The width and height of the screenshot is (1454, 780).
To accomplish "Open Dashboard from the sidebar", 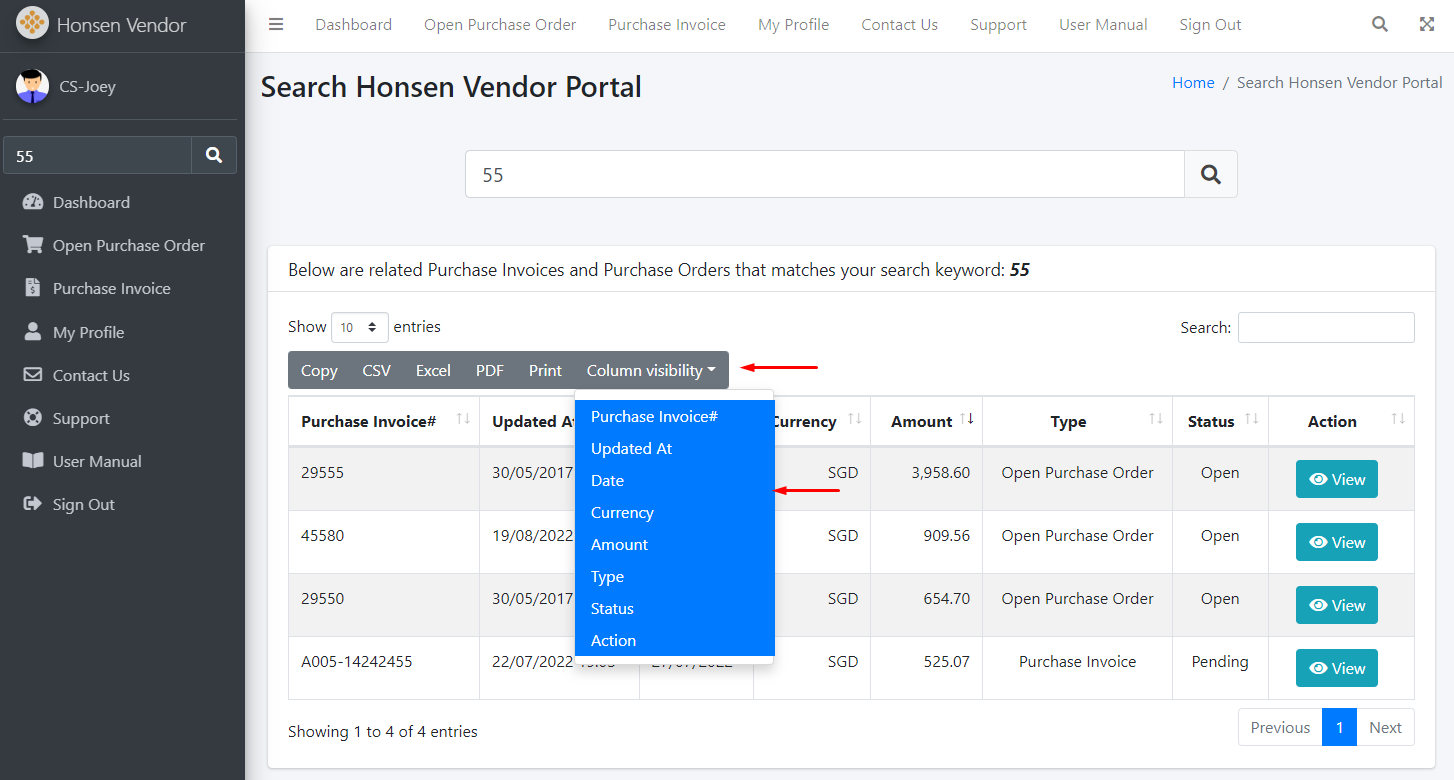I will pos(91,202).
